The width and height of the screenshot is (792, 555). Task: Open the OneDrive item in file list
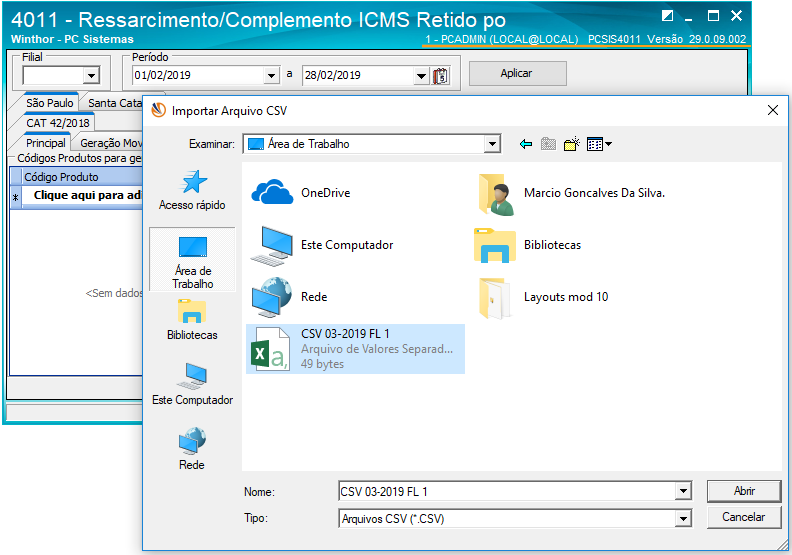(301, 193)
